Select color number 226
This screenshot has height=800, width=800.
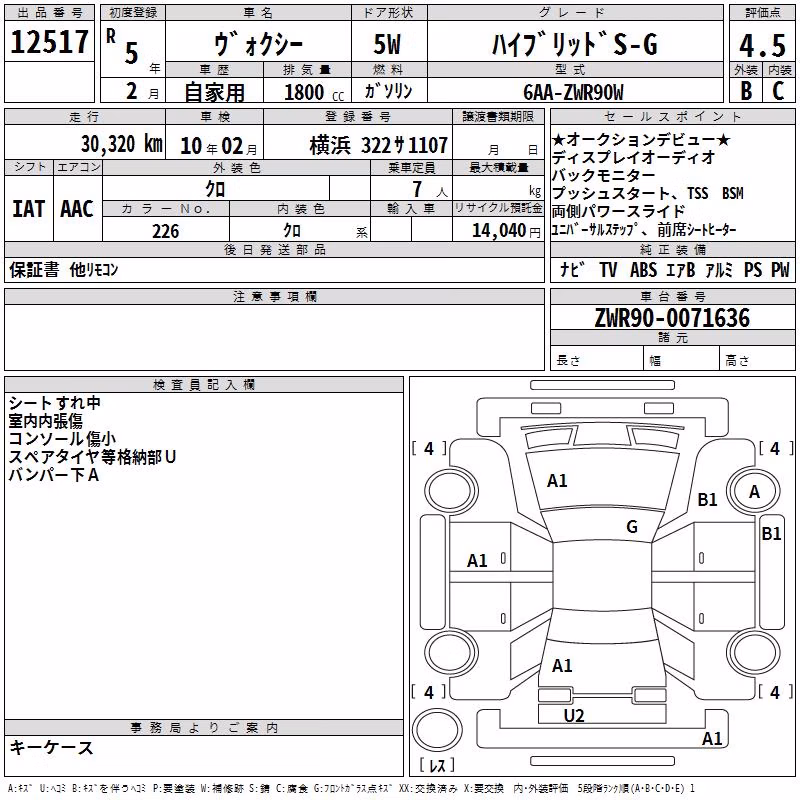tap(165, 231)
